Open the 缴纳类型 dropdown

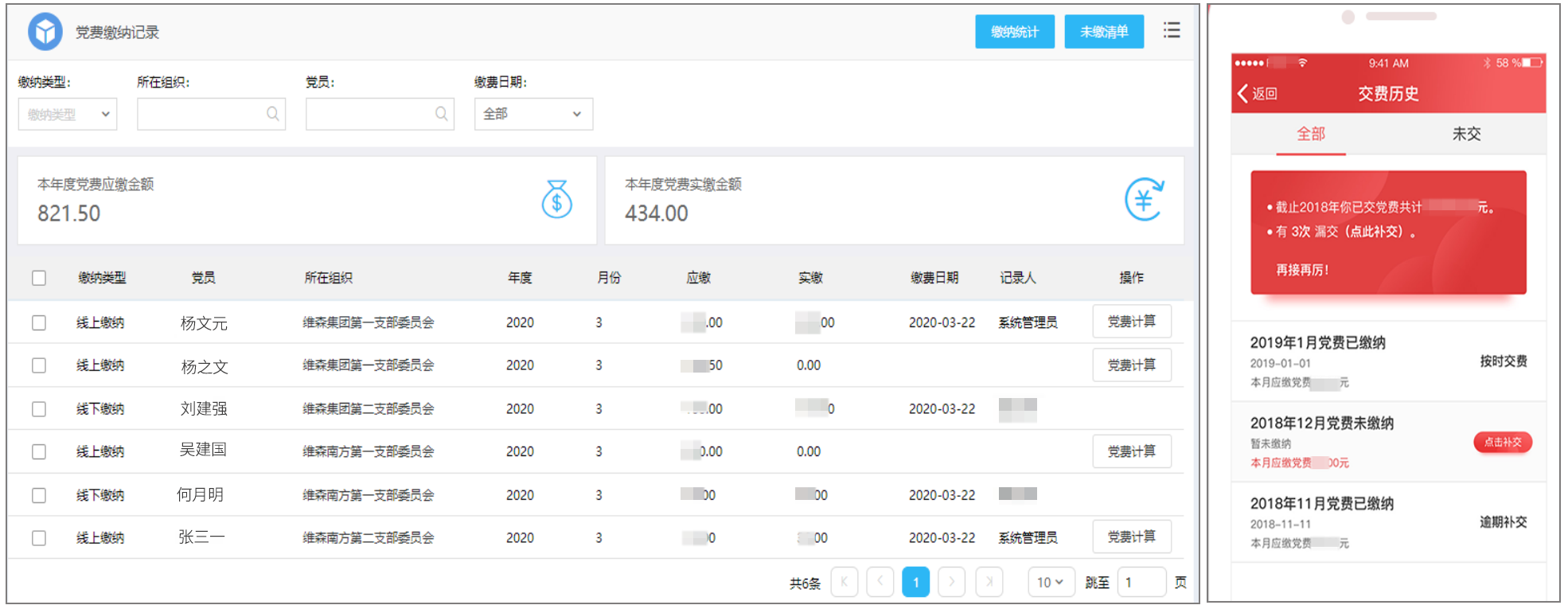(68, 114)
